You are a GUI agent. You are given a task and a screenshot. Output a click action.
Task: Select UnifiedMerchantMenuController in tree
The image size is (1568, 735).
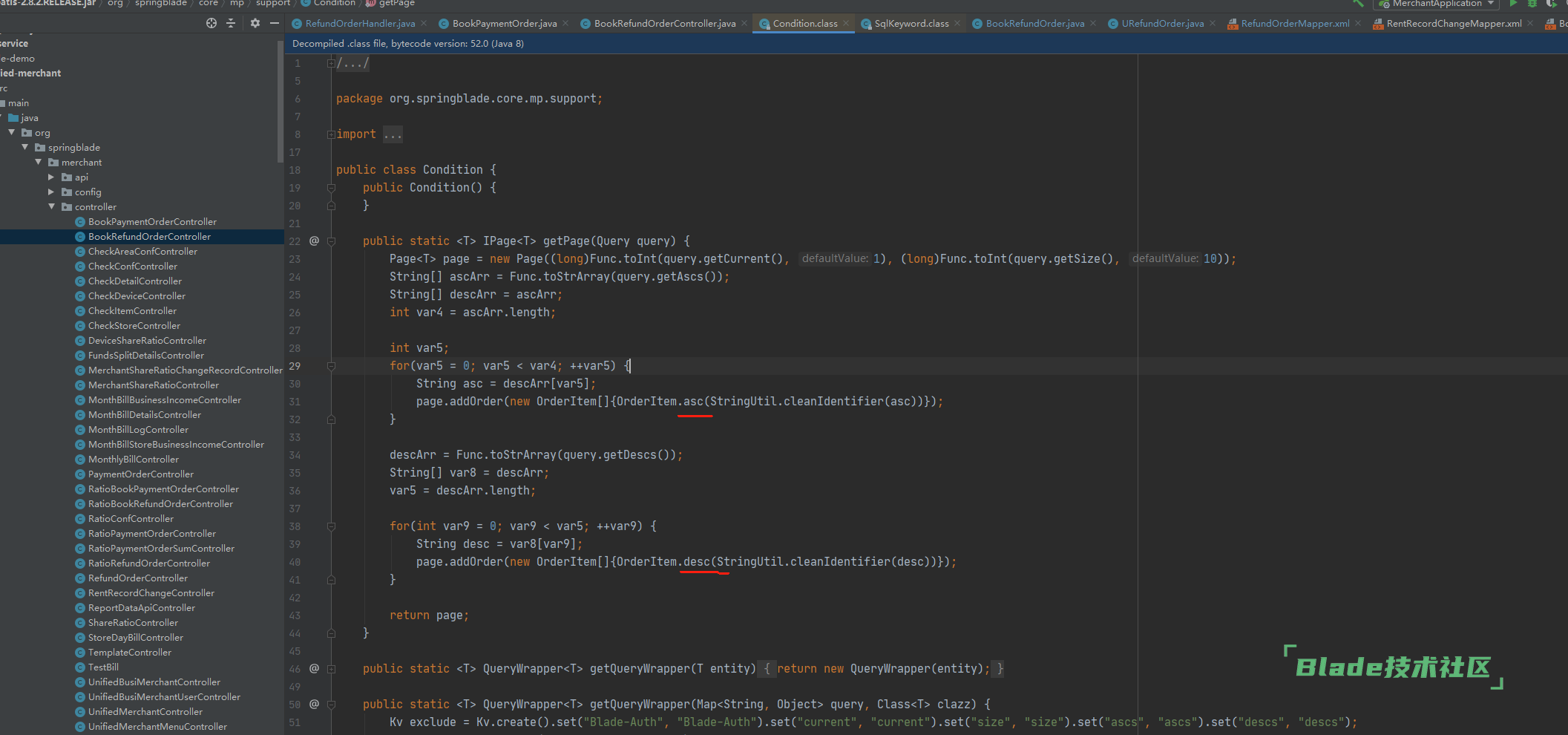click(157, 726)
